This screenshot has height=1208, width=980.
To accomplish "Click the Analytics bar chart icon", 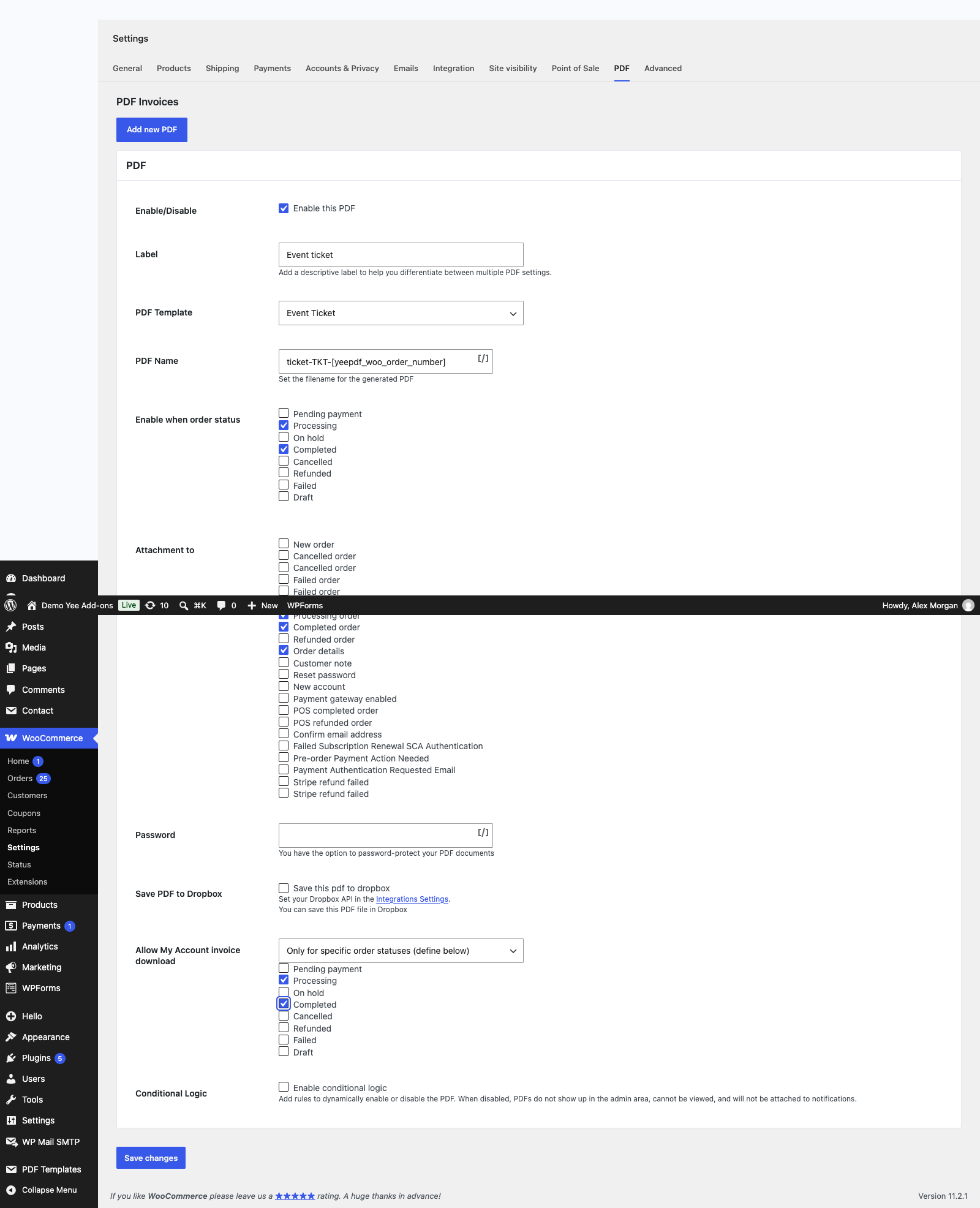I will 11,946.
